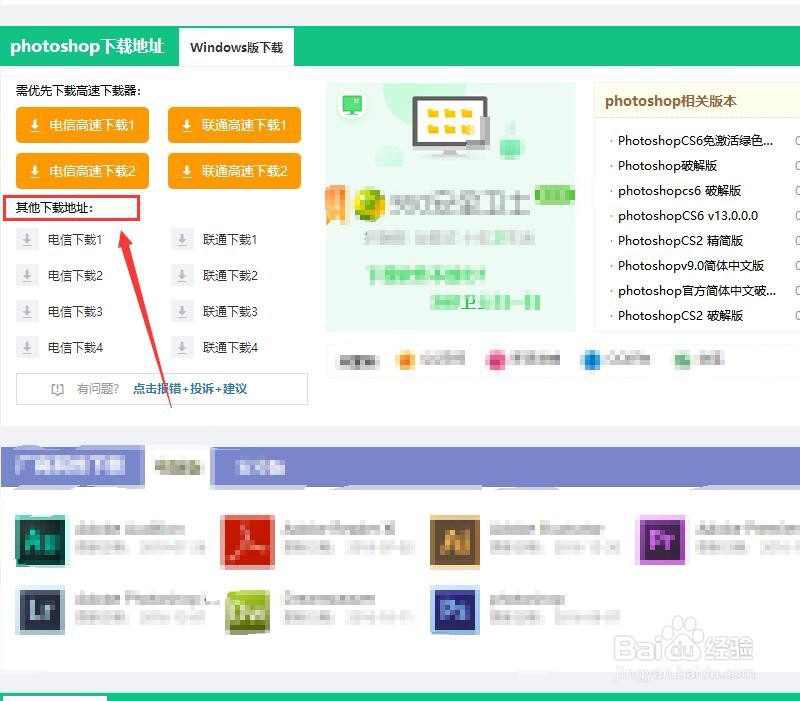Click the 电信高速下载2 button
The image size is (800, 701).
pos(82,171)
